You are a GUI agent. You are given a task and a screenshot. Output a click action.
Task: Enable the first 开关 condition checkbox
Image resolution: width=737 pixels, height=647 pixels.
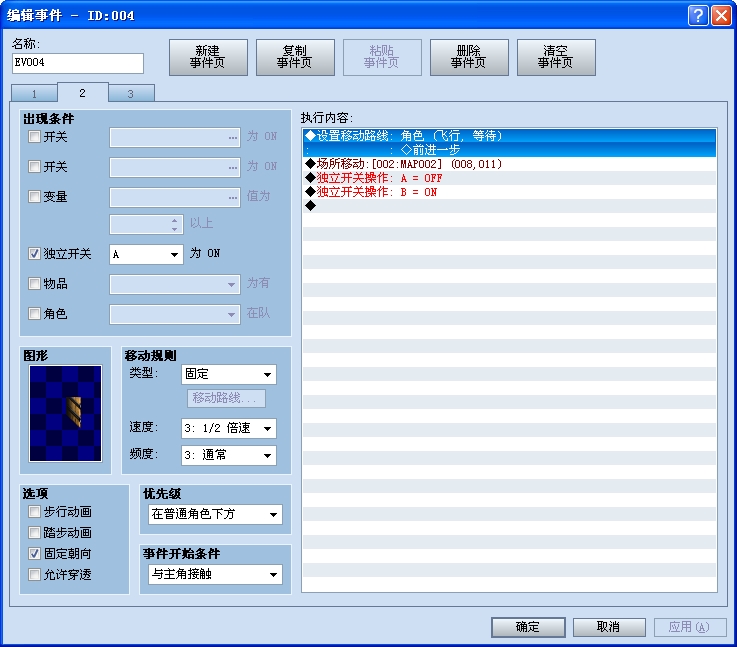[35, 137]
